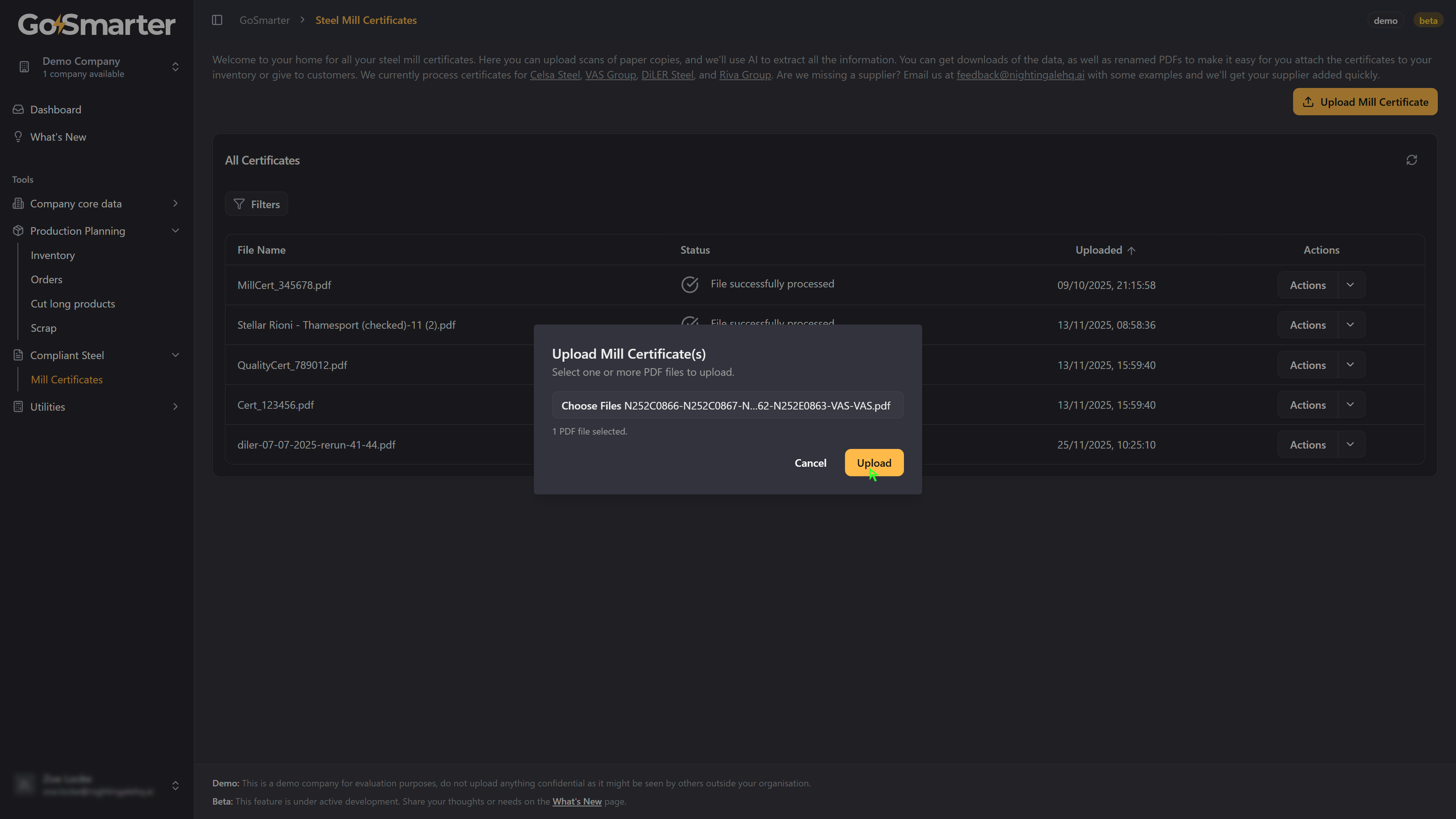Click the Utilities calculator icon
Image resolution: width=1456 pixels, height=819 pixels.
coord(18,406)
